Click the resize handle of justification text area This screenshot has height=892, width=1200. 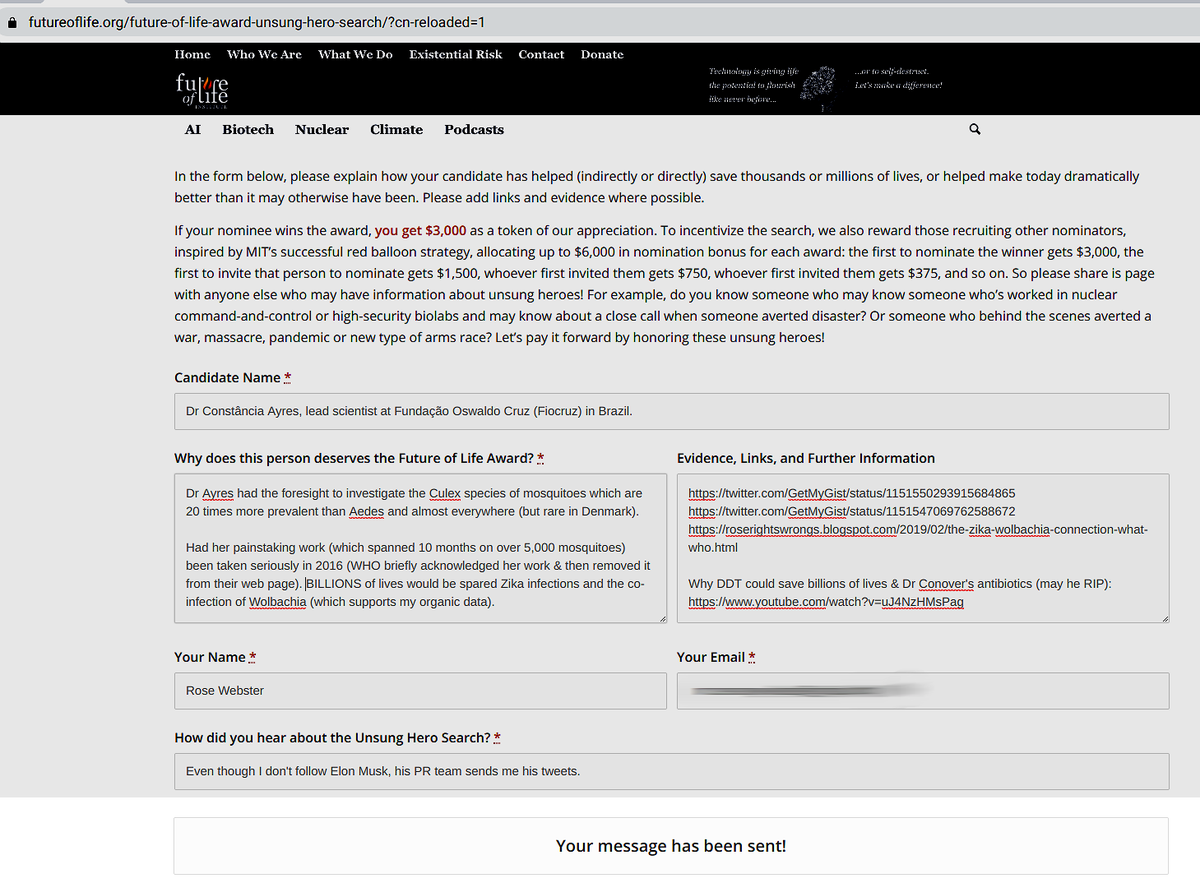coord(661,619)
